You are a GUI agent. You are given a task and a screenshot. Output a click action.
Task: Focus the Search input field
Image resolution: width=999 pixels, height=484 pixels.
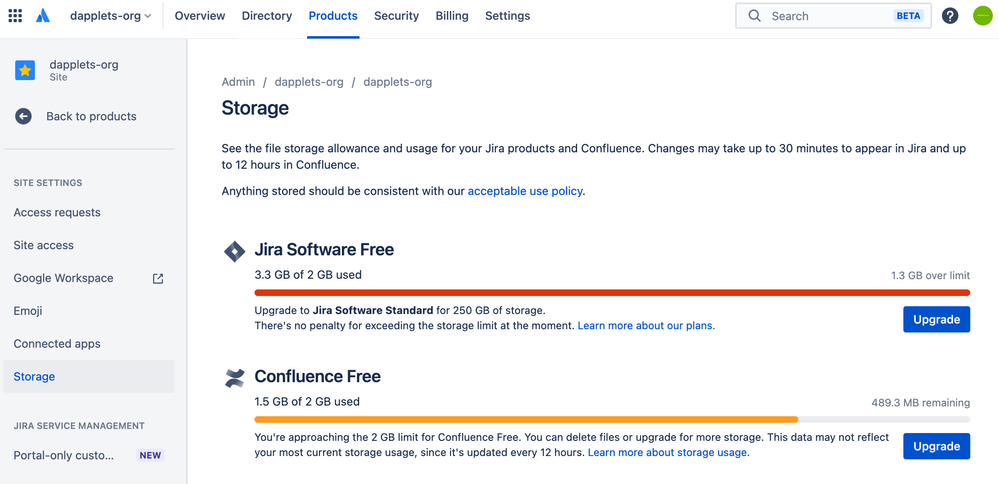[833, 16]
